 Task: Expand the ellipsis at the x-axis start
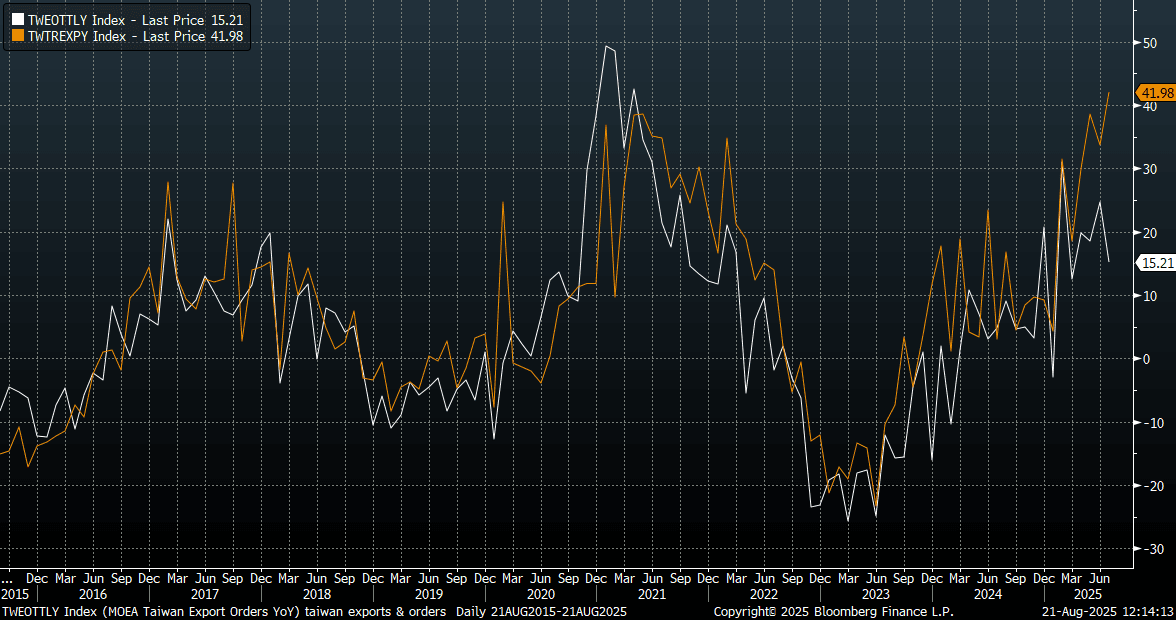7,578
